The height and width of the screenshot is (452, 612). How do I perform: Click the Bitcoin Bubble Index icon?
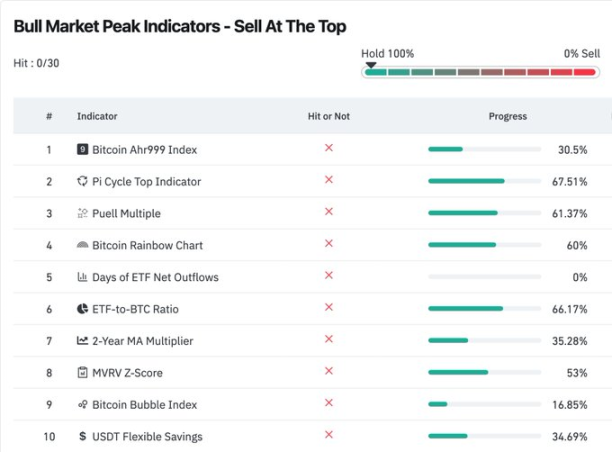coord(82,404)
